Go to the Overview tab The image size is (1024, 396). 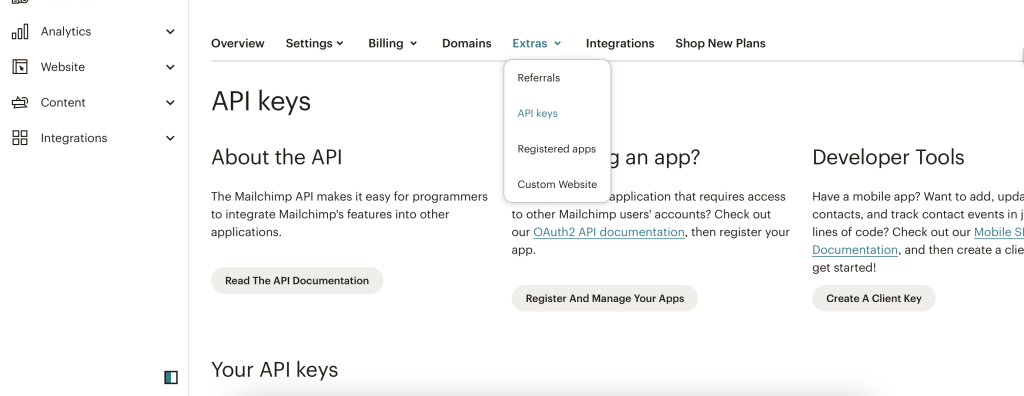coord(238,43)
